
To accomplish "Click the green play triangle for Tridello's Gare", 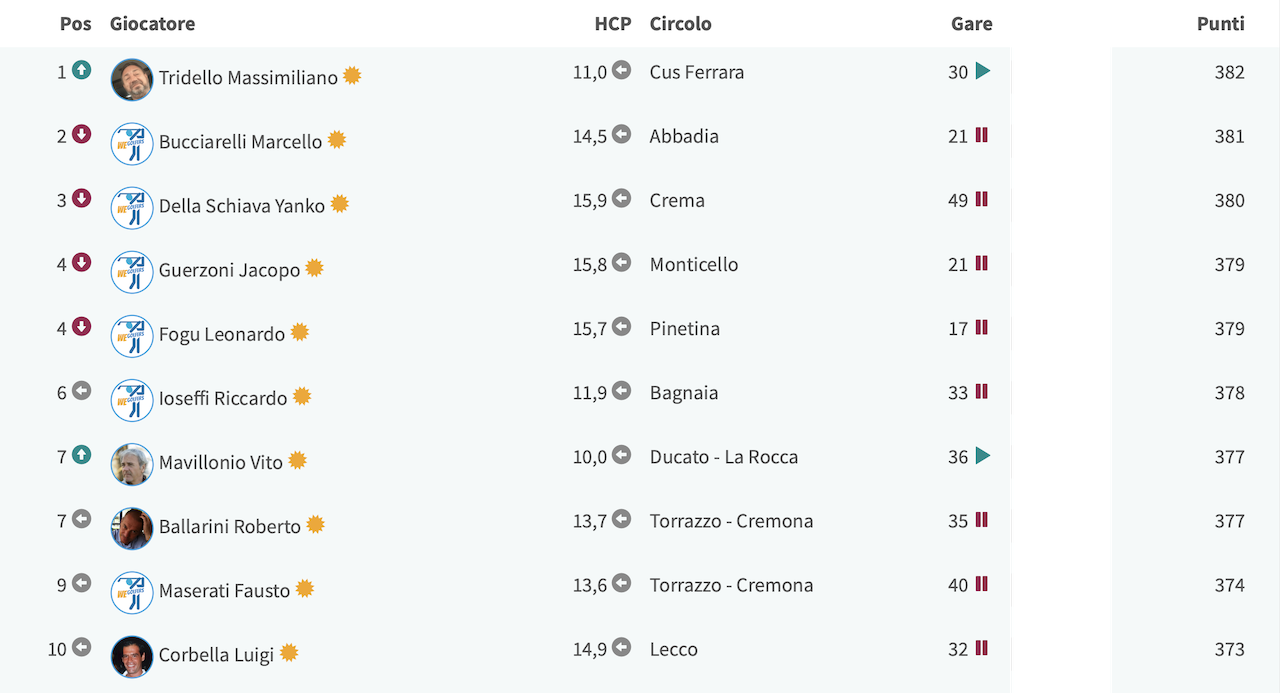I will [x=983, y=71].
